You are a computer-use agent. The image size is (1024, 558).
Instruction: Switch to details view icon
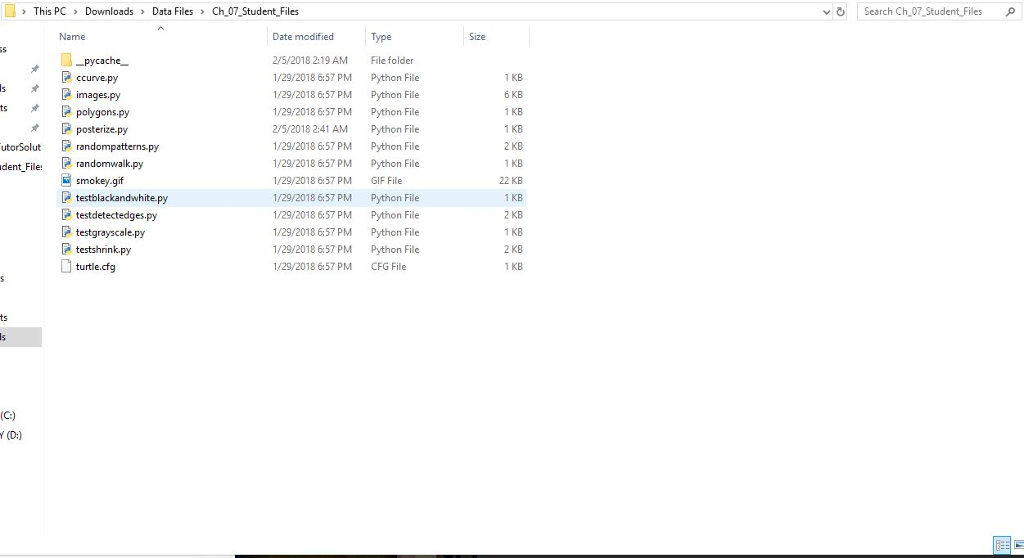click(x=1002, y=545)
